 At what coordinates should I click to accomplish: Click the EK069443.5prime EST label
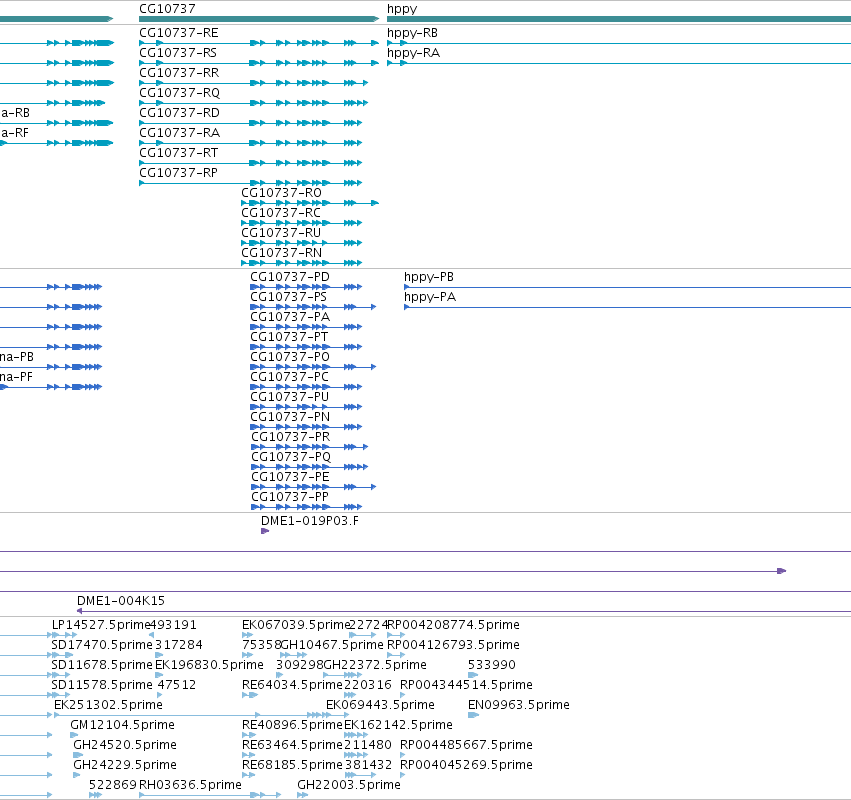tap(380, 706)
